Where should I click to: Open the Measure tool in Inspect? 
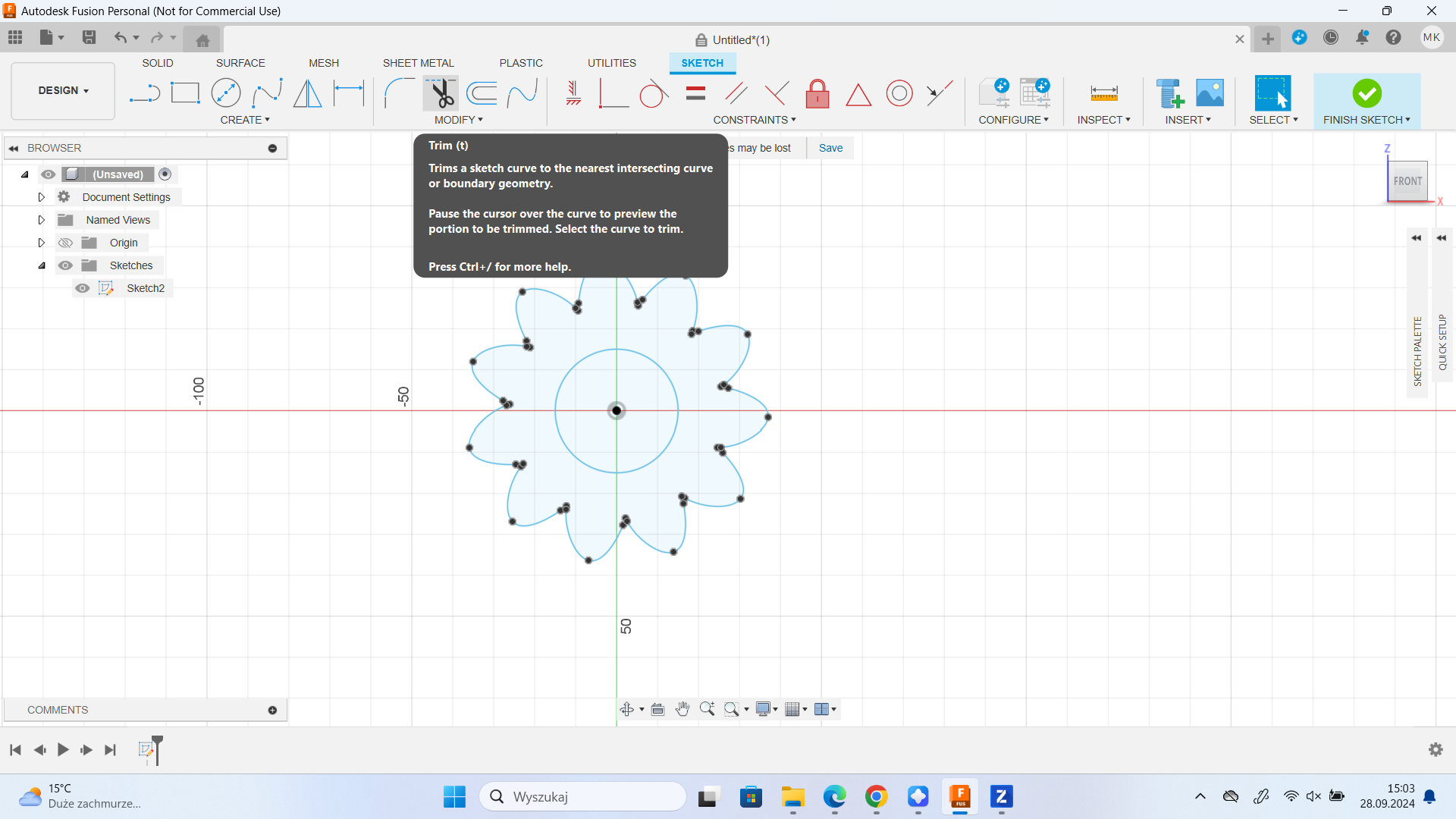(x=1104, y=94)
